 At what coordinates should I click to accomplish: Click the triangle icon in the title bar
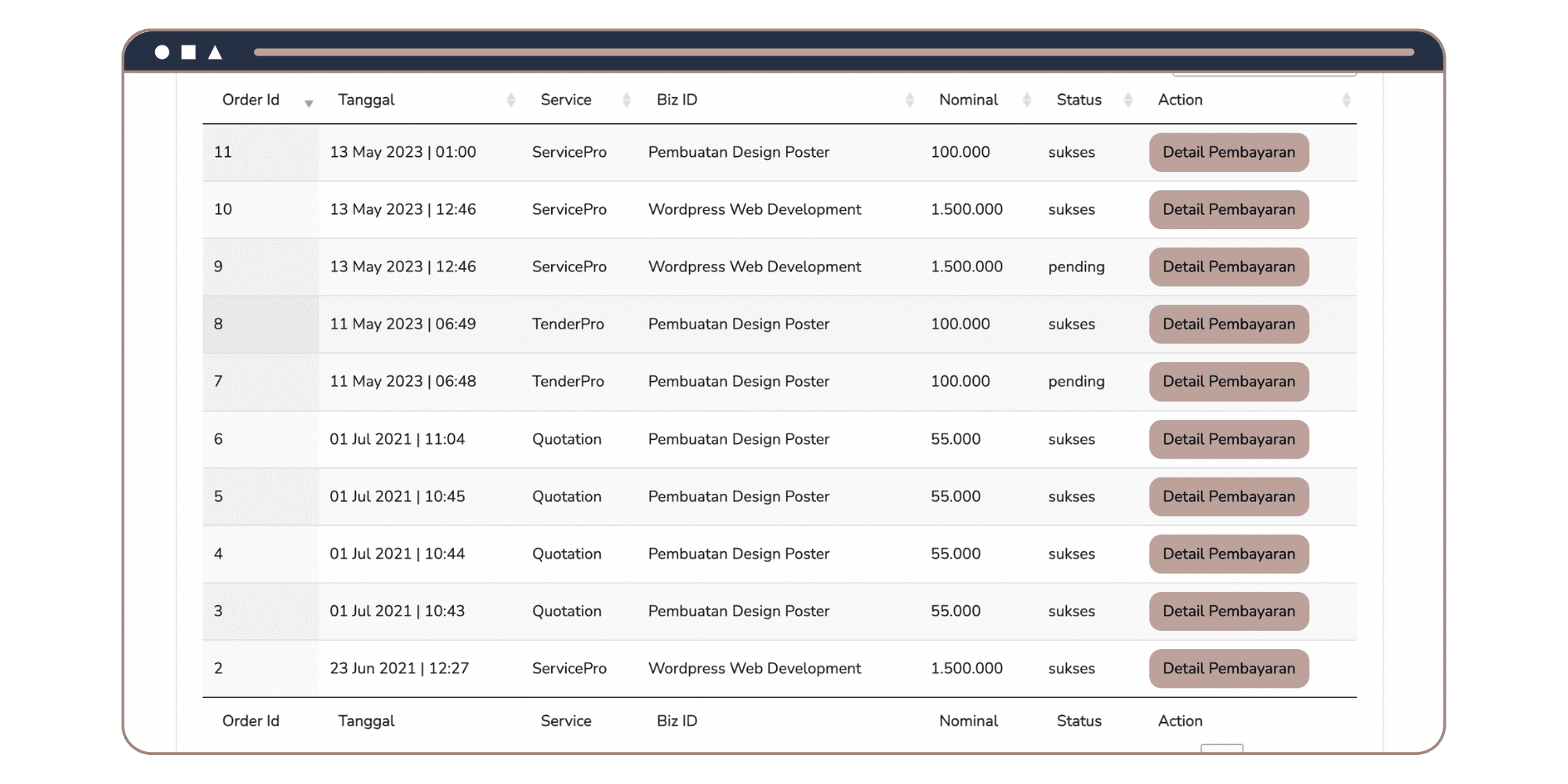tap(215, 53)
